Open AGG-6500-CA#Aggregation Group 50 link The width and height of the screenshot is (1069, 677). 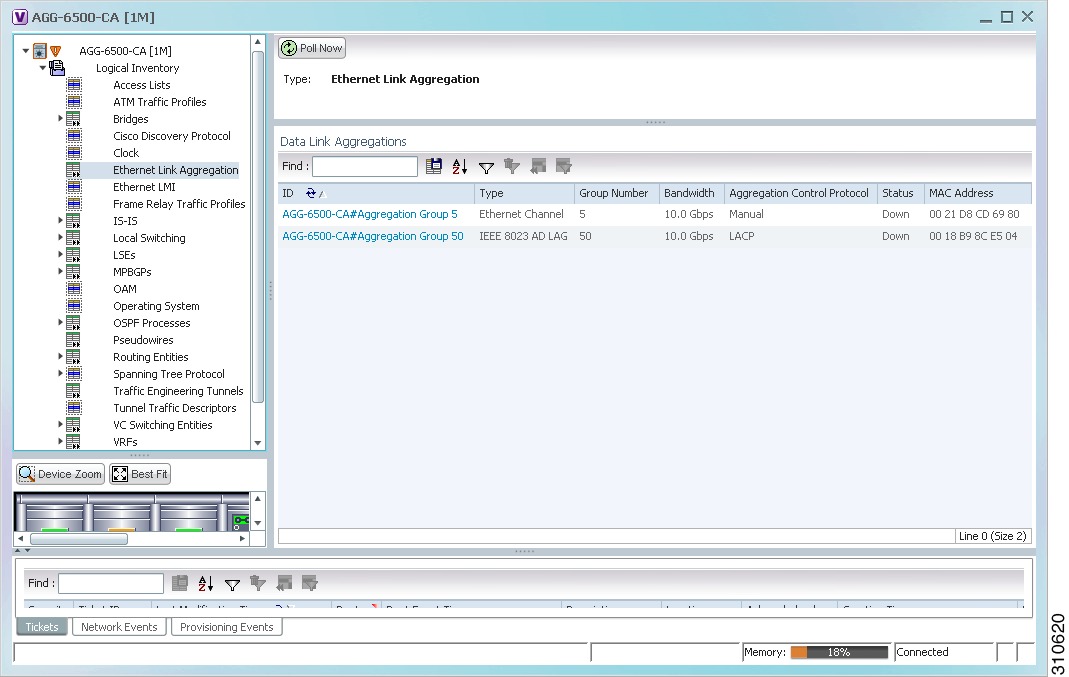point(373,236)
